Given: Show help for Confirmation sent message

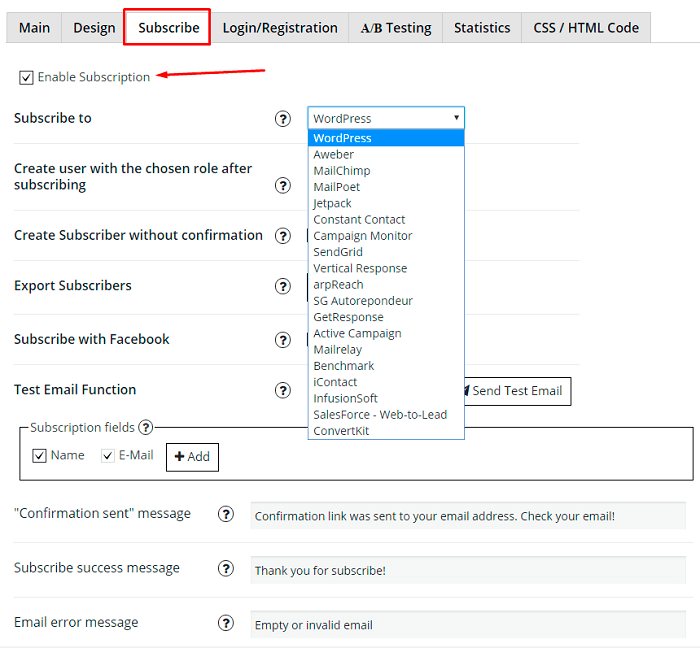Looking at the screenshot, I should point(226,514).
